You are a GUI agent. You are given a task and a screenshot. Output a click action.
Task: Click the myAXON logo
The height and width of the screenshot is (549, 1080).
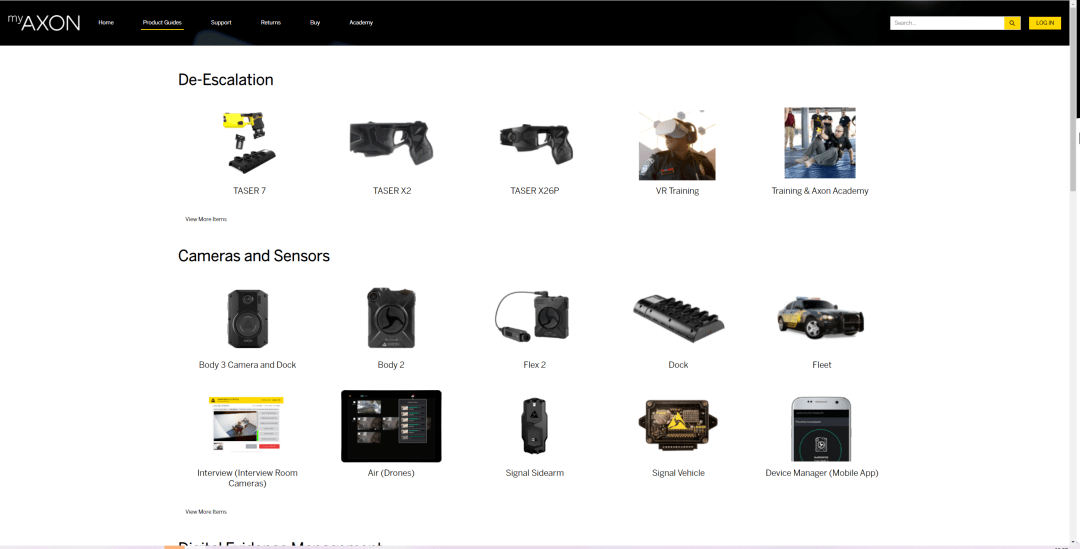click(x=44, y=22)
